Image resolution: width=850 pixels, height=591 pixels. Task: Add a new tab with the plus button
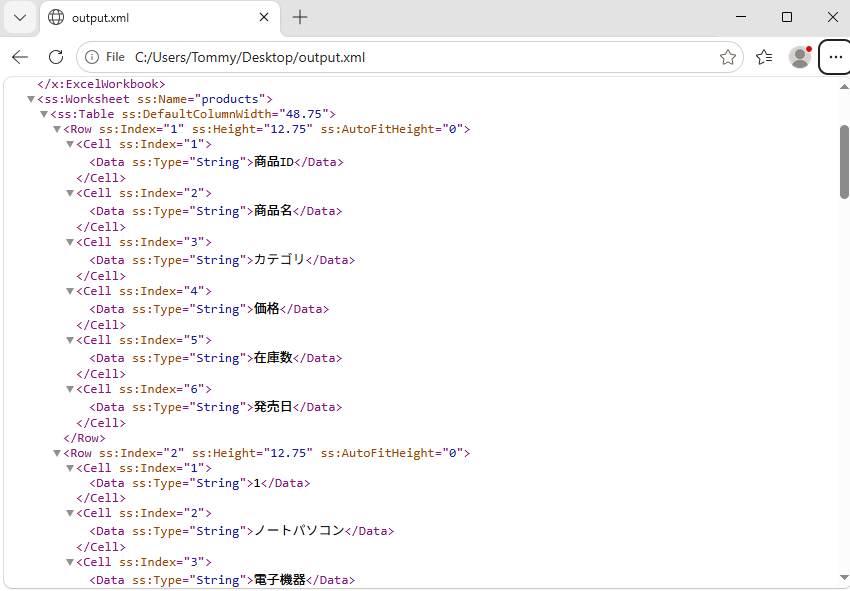[x=300, y=17]
